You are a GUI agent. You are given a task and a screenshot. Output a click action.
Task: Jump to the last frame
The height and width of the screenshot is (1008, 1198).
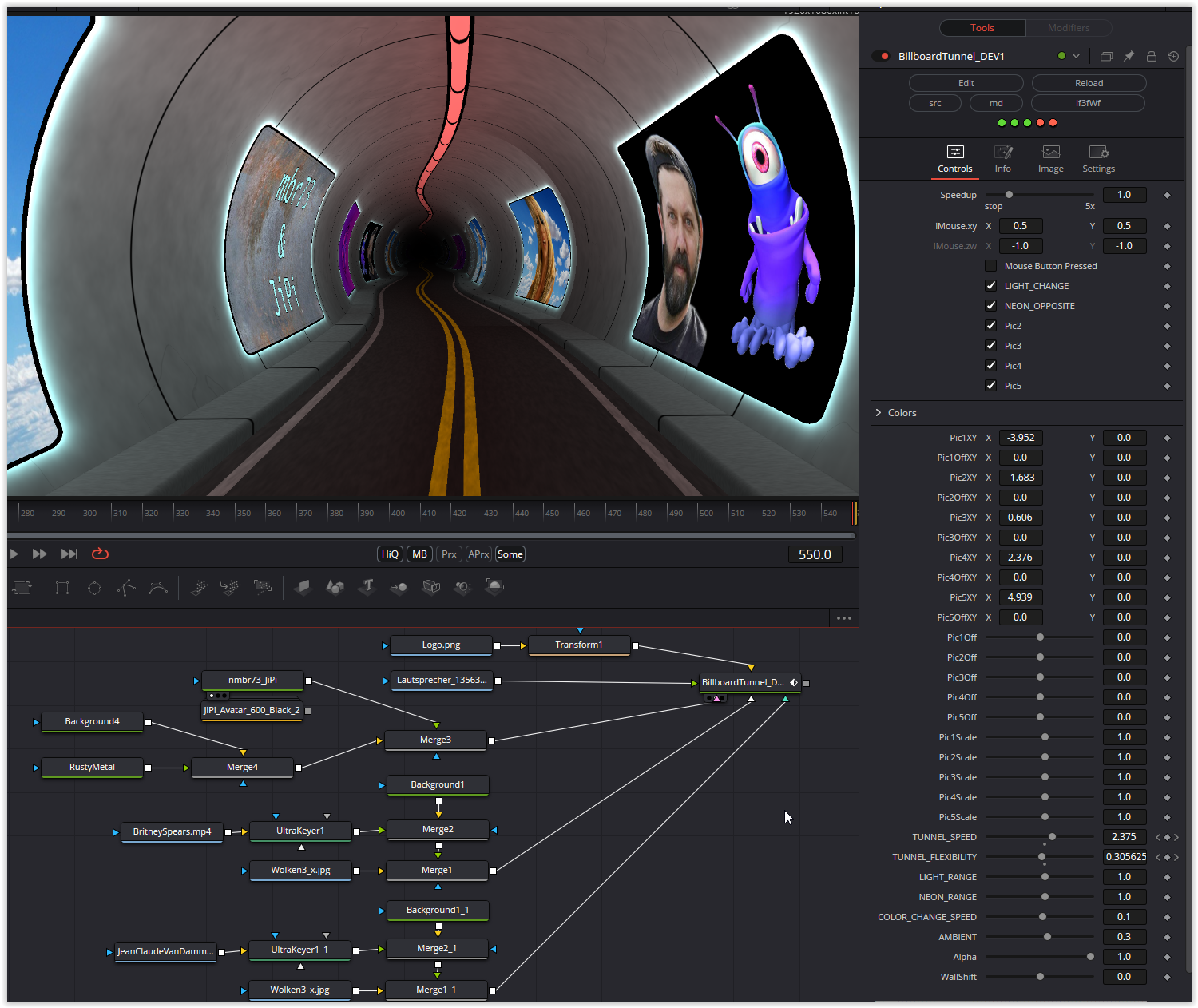pos(69,554)
